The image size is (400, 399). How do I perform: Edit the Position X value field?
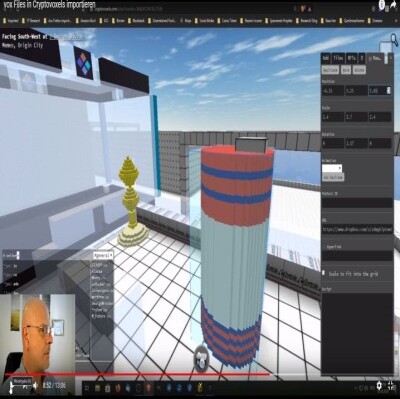click(x=333, y=91)
